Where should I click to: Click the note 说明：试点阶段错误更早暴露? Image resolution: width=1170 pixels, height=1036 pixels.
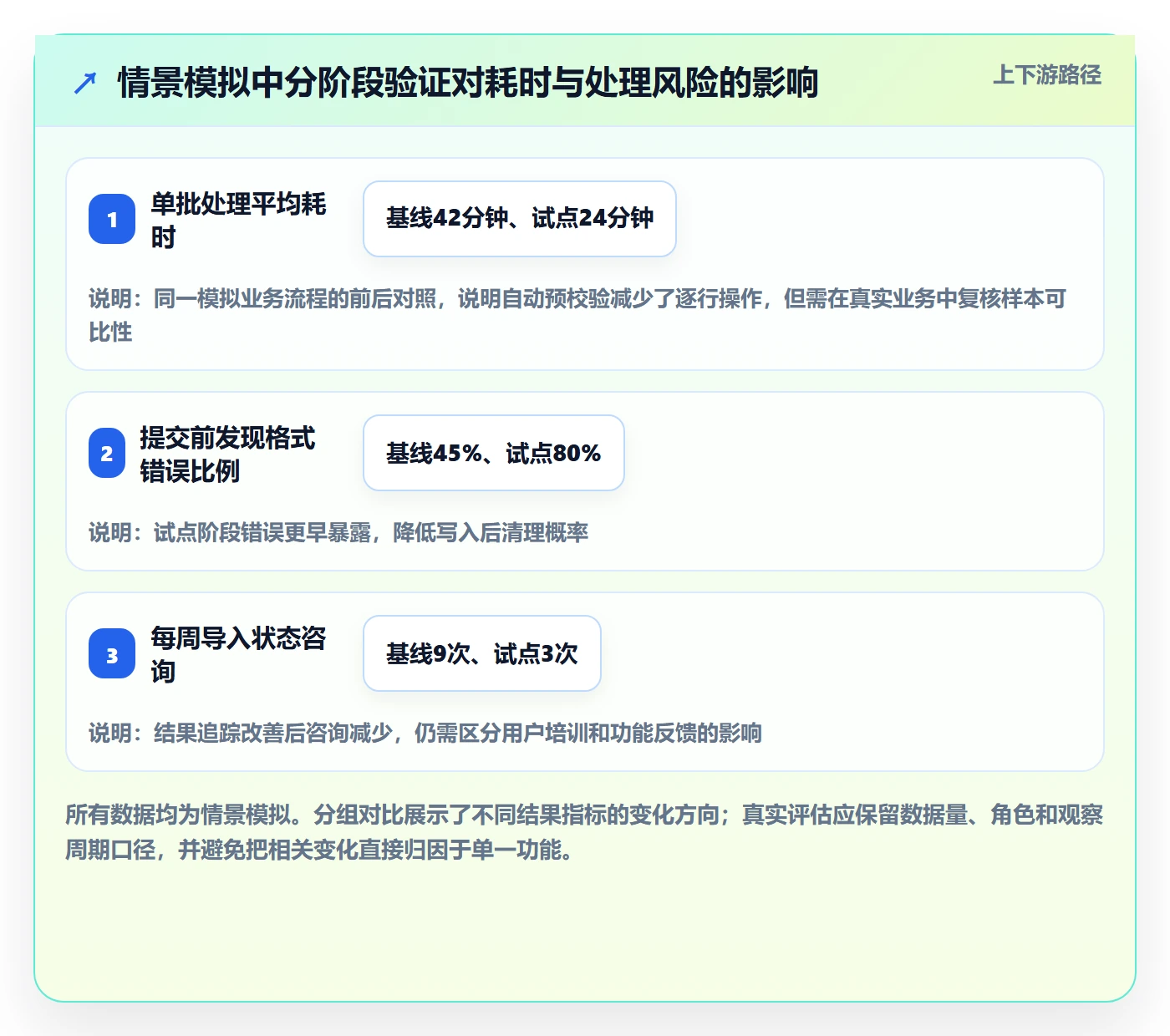[338, 532]
